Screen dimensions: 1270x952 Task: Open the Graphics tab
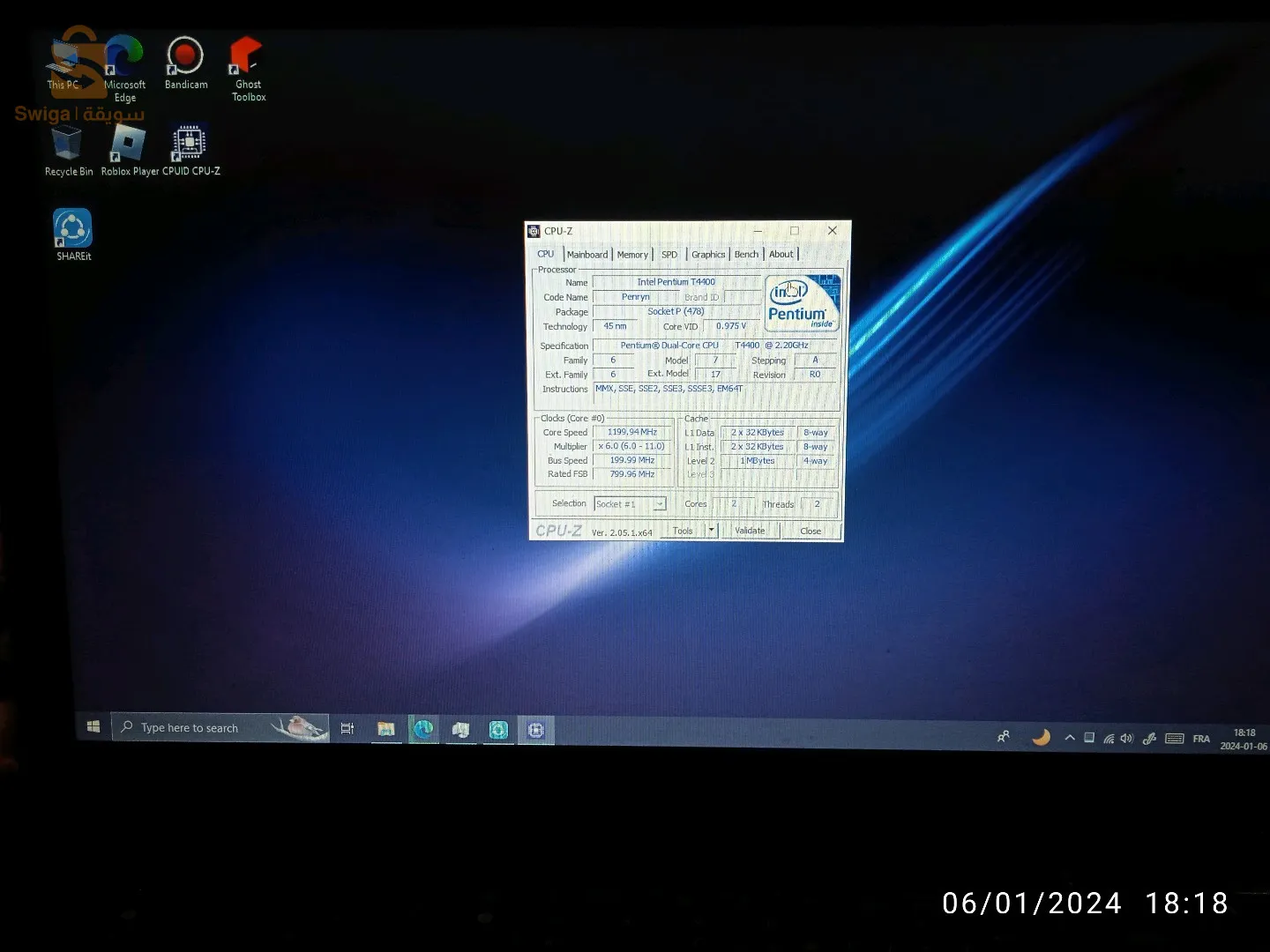[x=708, y=255]
